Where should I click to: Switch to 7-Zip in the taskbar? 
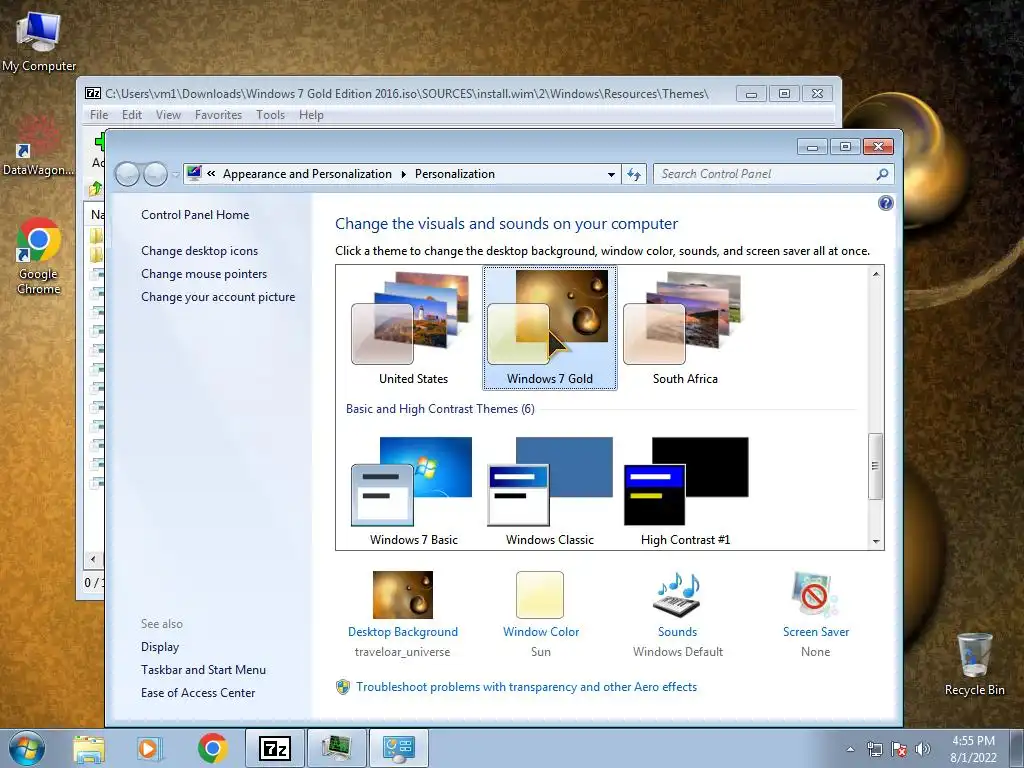click(x=274, y=748)
